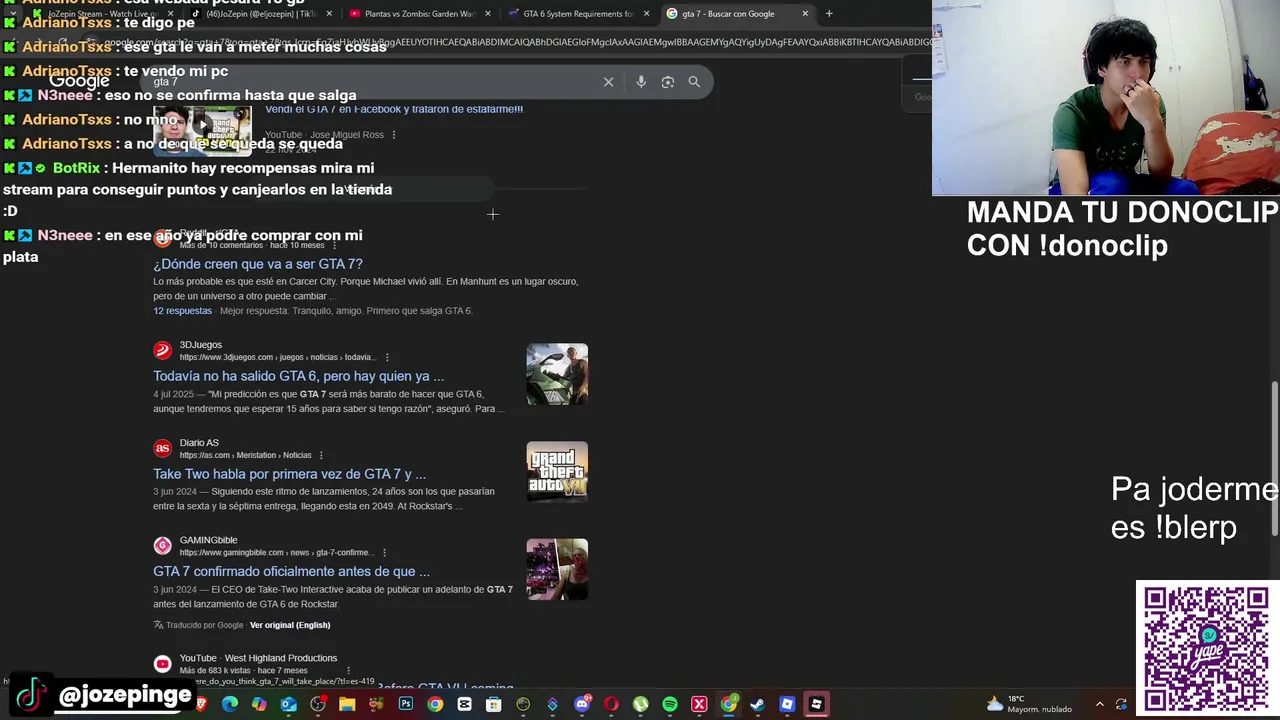Open Outlook from the taskbar
This screenshot has height=720, width=1280.
288,704
